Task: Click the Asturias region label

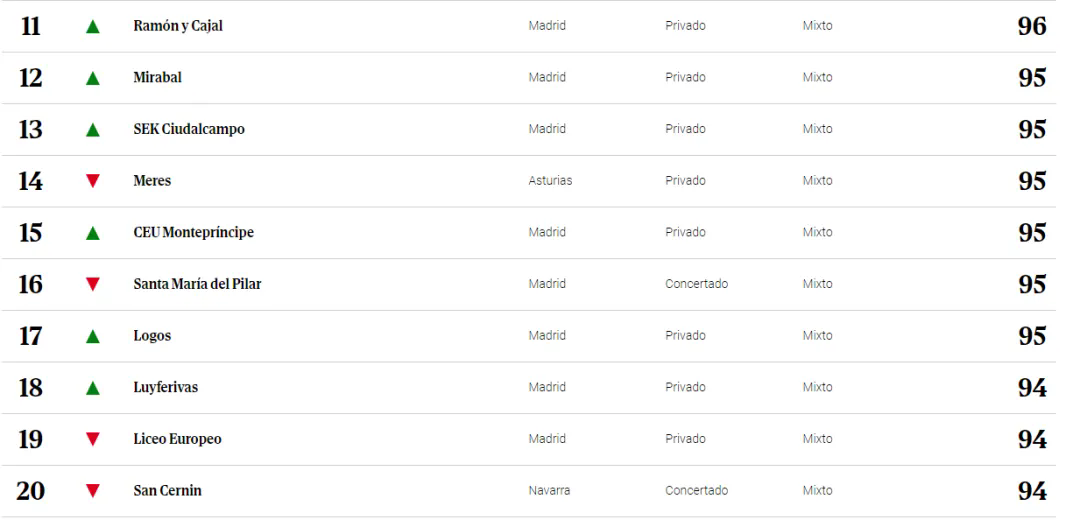Action: pyautogui.click(x=550, y=180)
